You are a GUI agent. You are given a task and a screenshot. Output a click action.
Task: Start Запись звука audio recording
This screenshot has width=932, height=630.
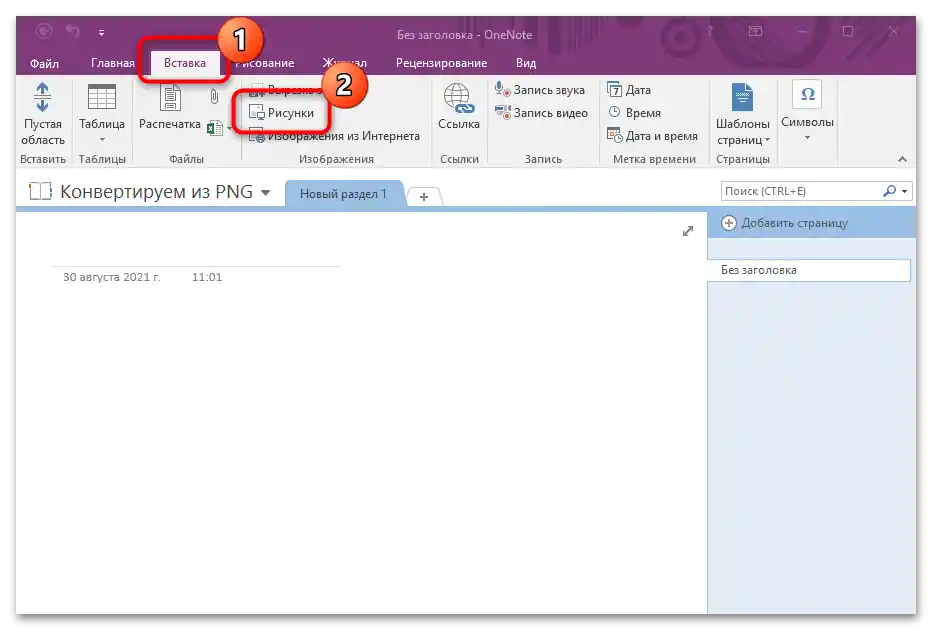tap(540, 90)
